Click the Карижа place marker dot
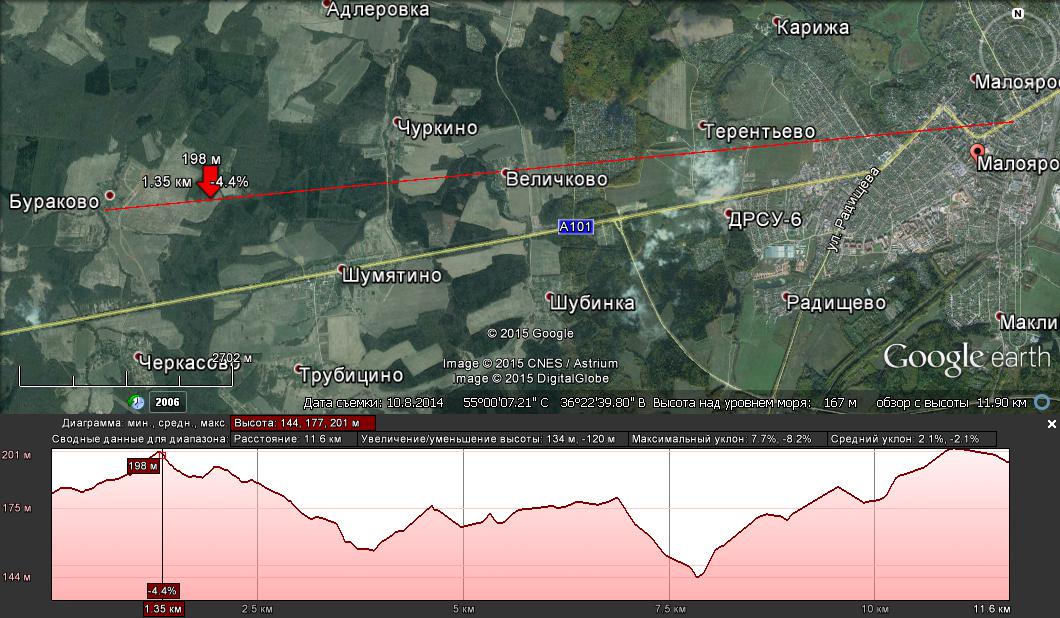Screen dimensions: 1060x618 (x=777, y=22)
